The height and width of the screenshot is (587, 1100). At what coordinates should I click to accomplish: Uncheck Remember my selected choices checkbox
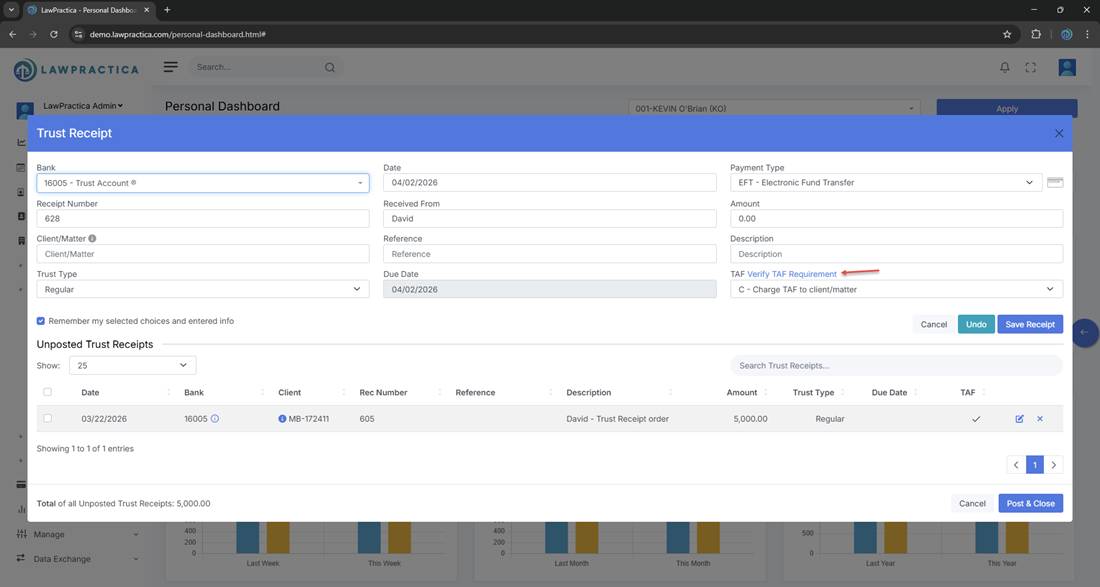pyautogui.click(x=41, y=321)
